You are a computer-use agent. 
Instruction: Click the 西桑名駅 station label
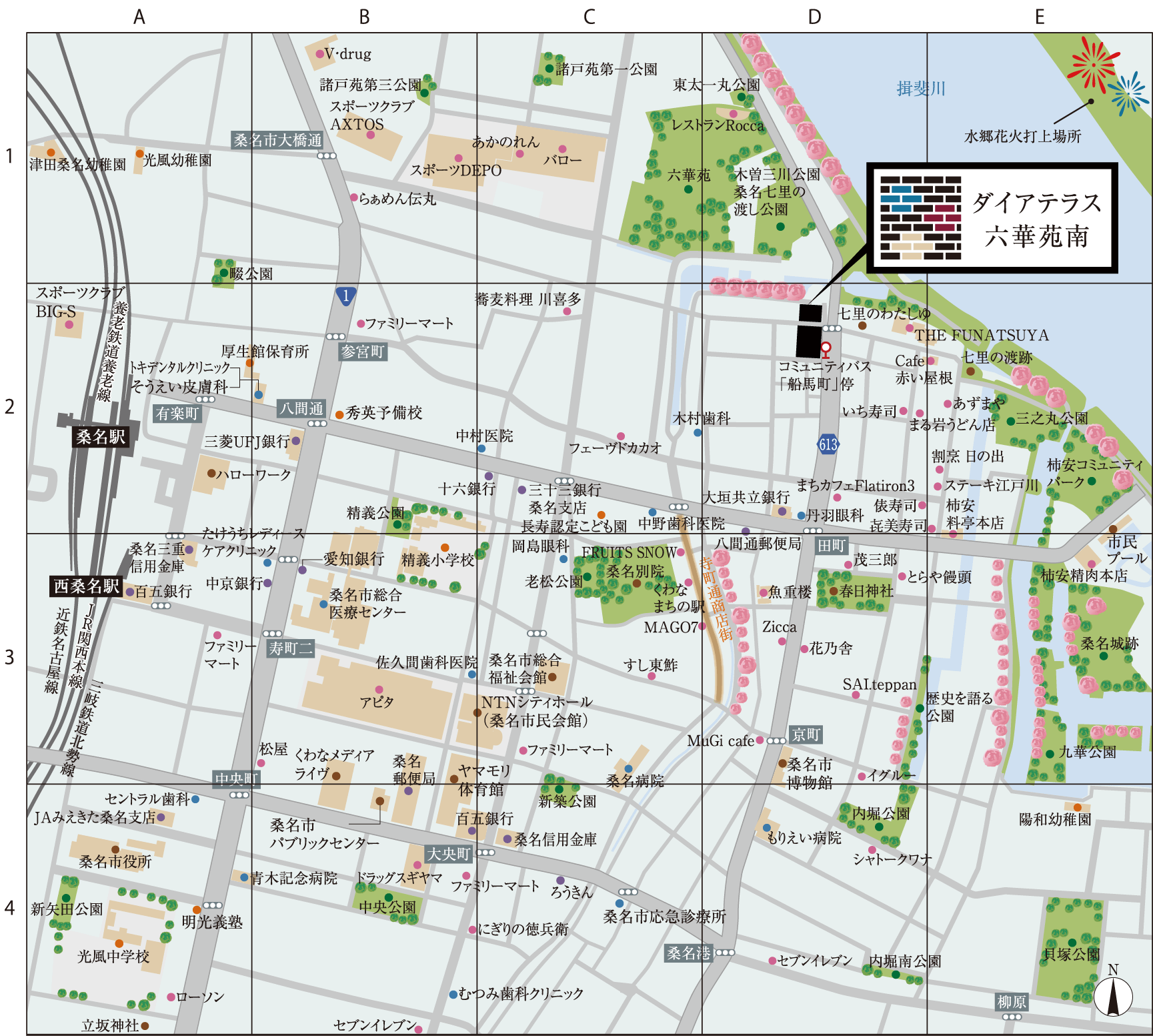click(x=87, y=586)
